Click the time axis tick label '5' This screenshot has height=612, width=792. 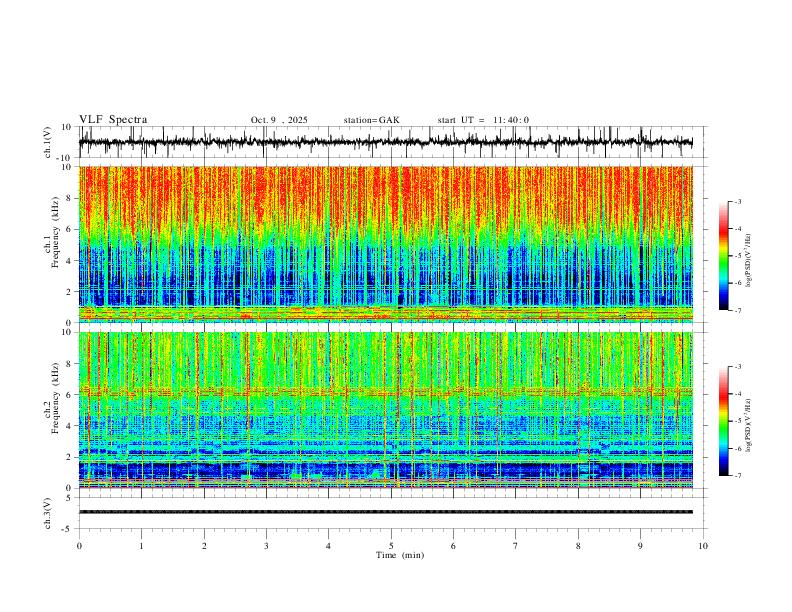(x=391, y=546)
